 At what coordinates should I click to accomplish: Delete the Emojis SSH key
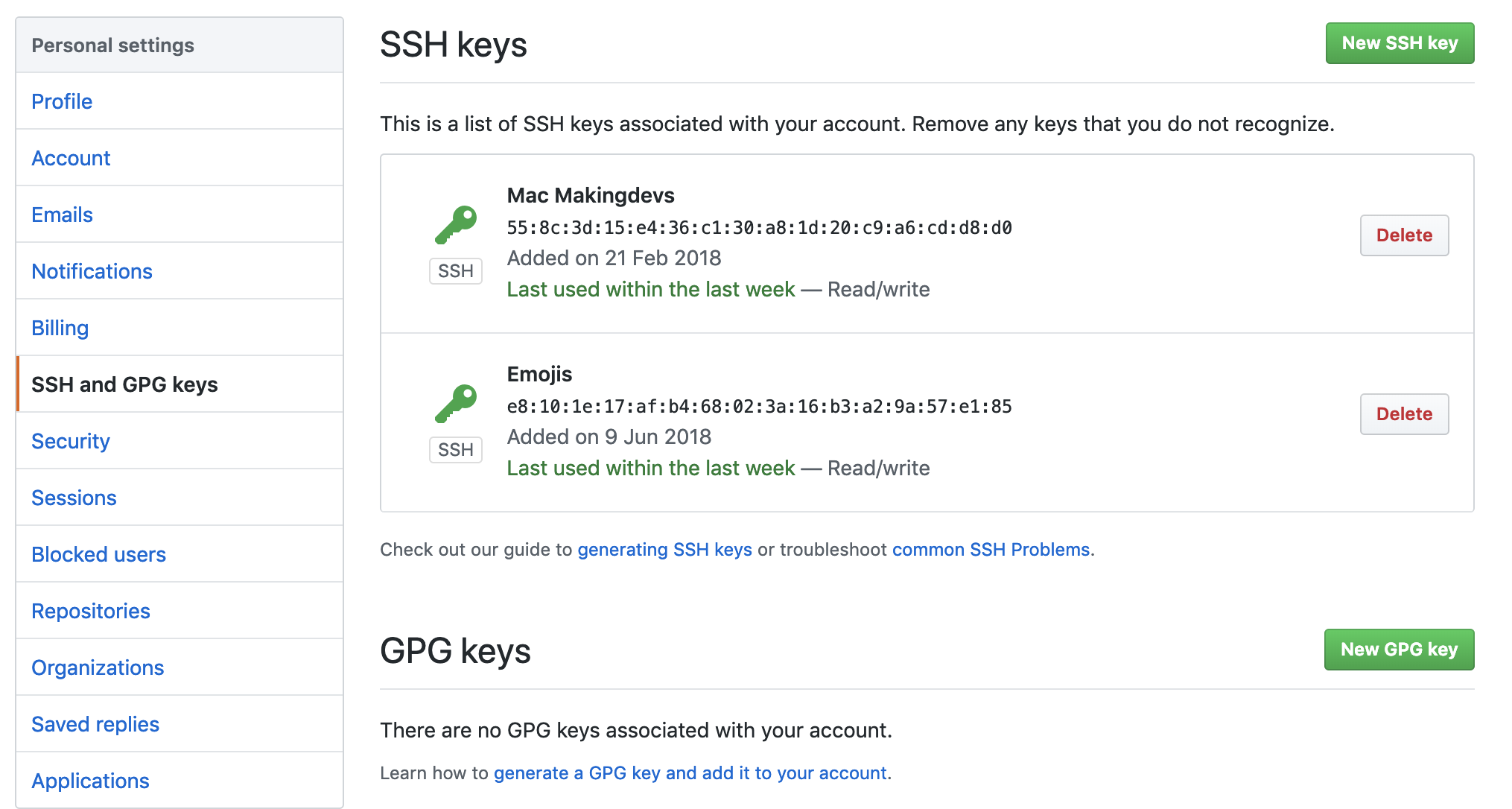click(1404, 414)
